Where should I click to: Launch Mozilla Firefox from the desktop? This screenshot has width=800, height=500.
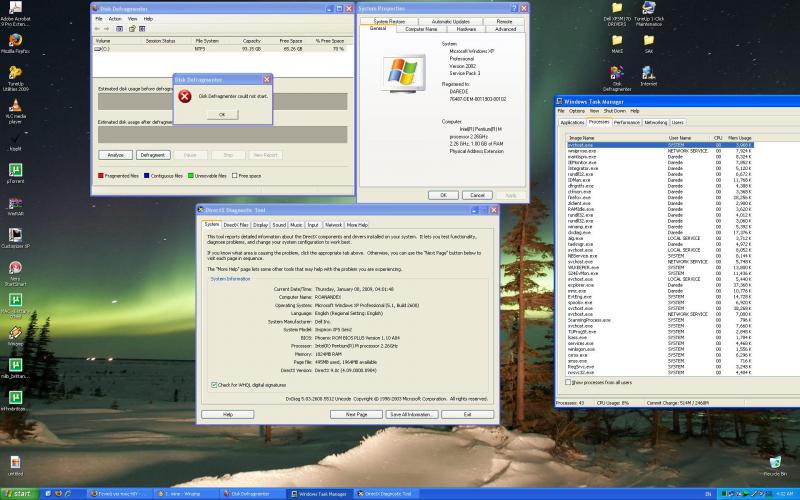pos(15,40)
